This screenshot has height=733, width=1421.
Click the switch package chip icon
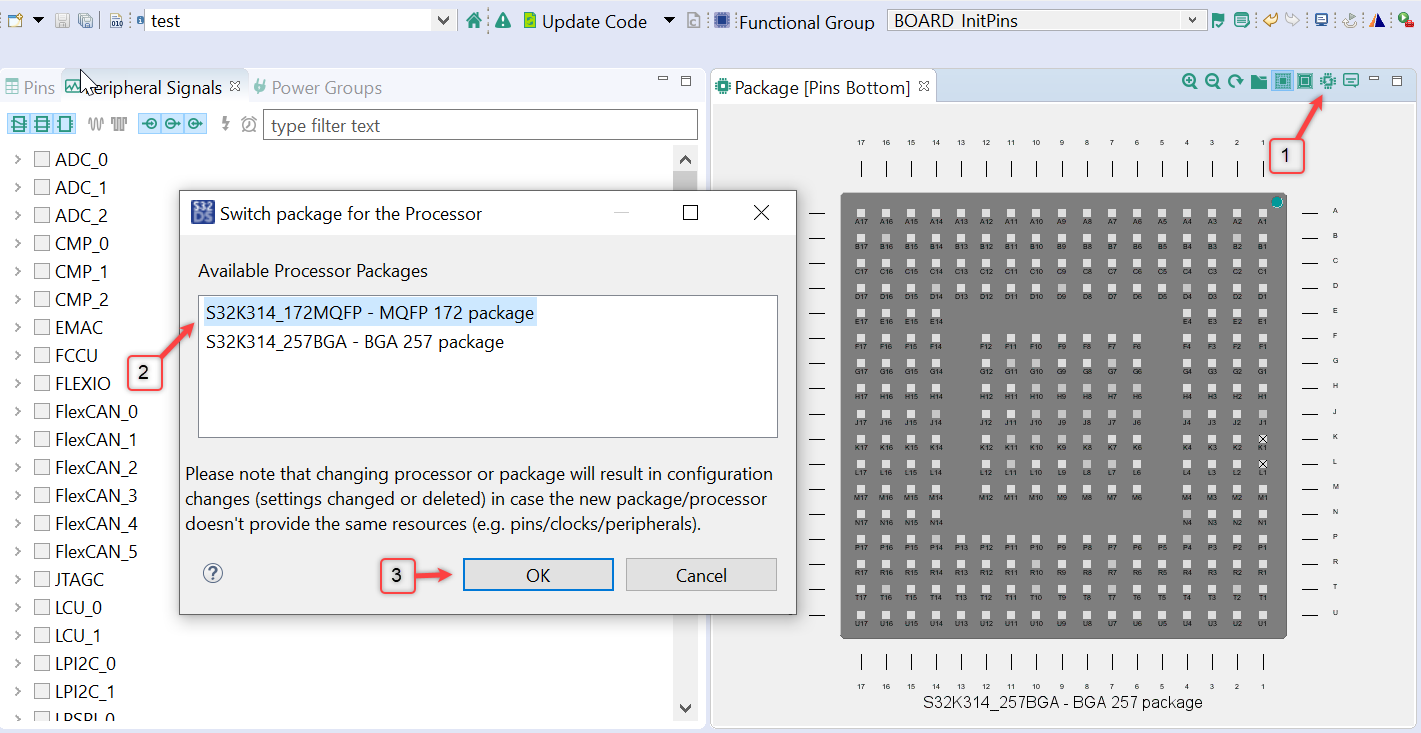[x=1328, y=81]
